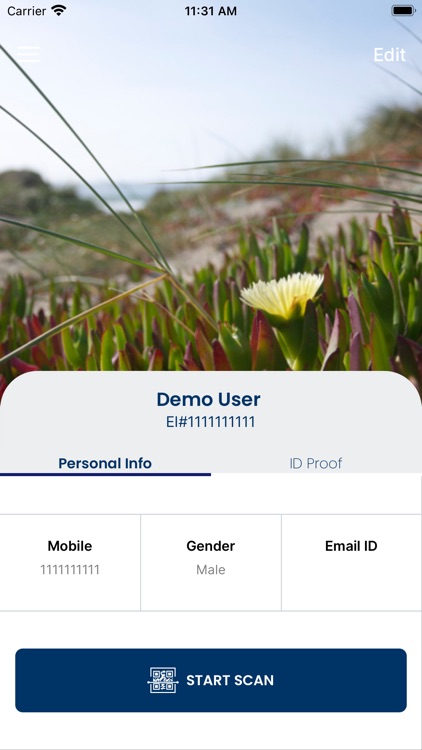
Task: Tap the yellow flower profile photo
Action: coord(211,191)
